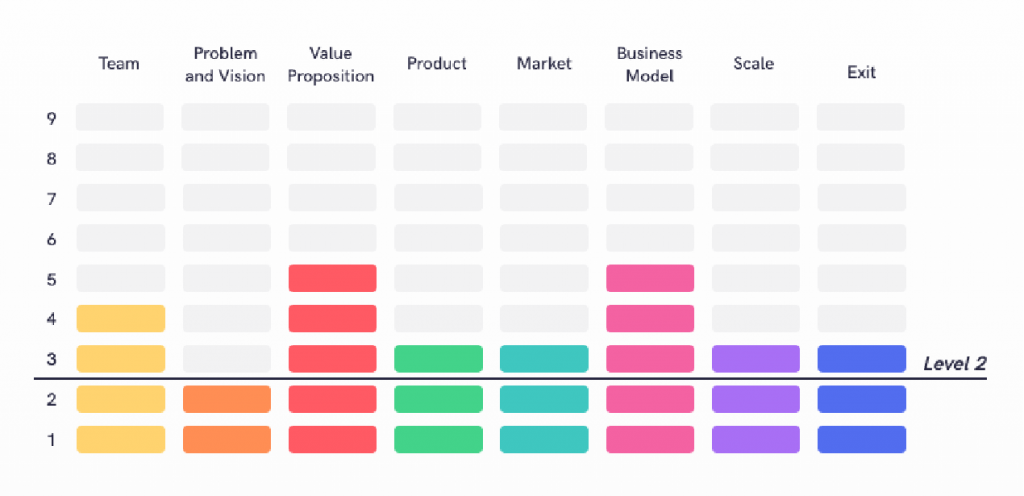Select the purple Scale cell at level 3
This screenshot has width=1024, height=496.
click(x=755, y=359)
